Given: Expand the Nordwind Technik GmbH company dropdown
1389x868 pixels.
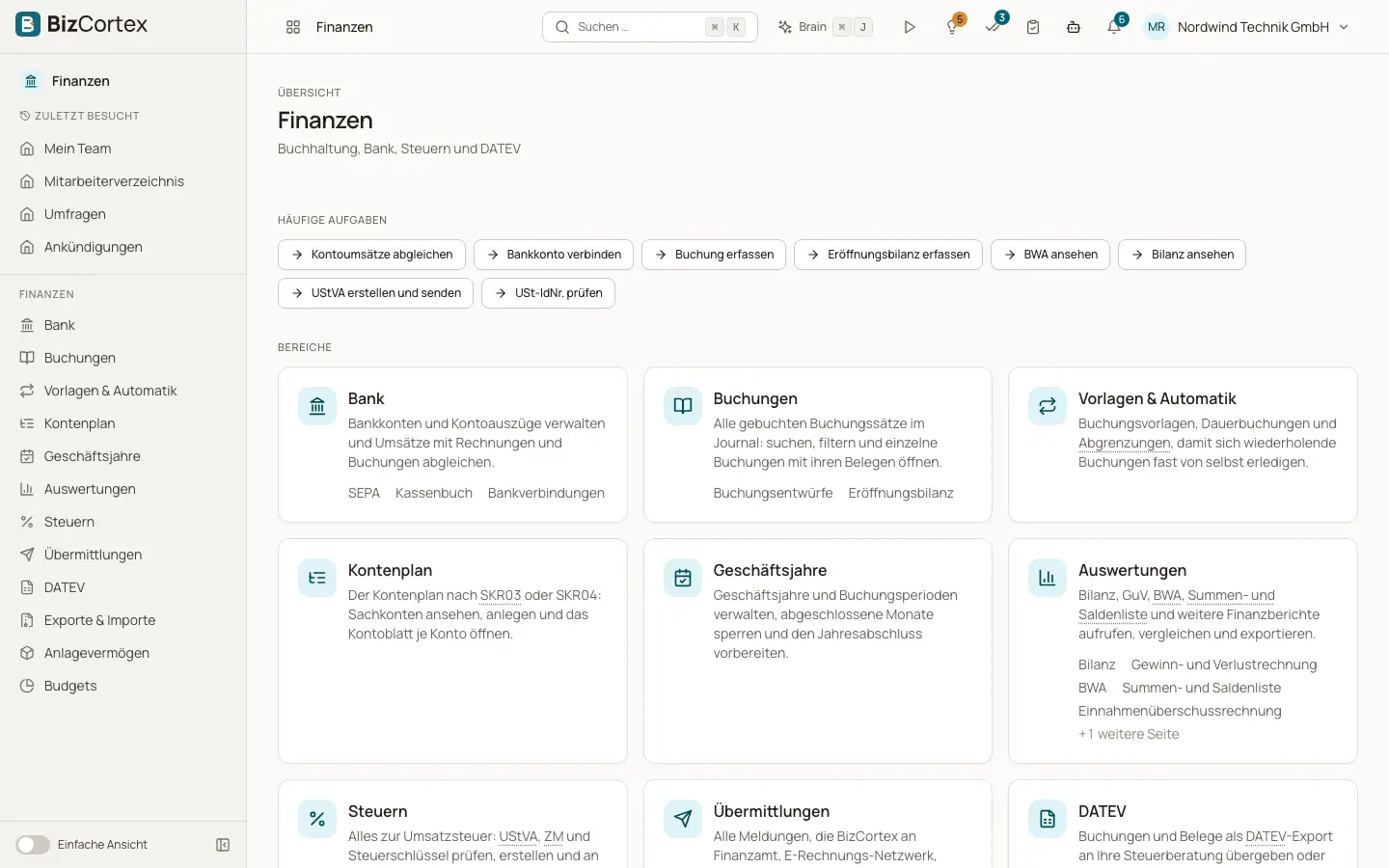Looking at the screenshot, I should 1248,27.
